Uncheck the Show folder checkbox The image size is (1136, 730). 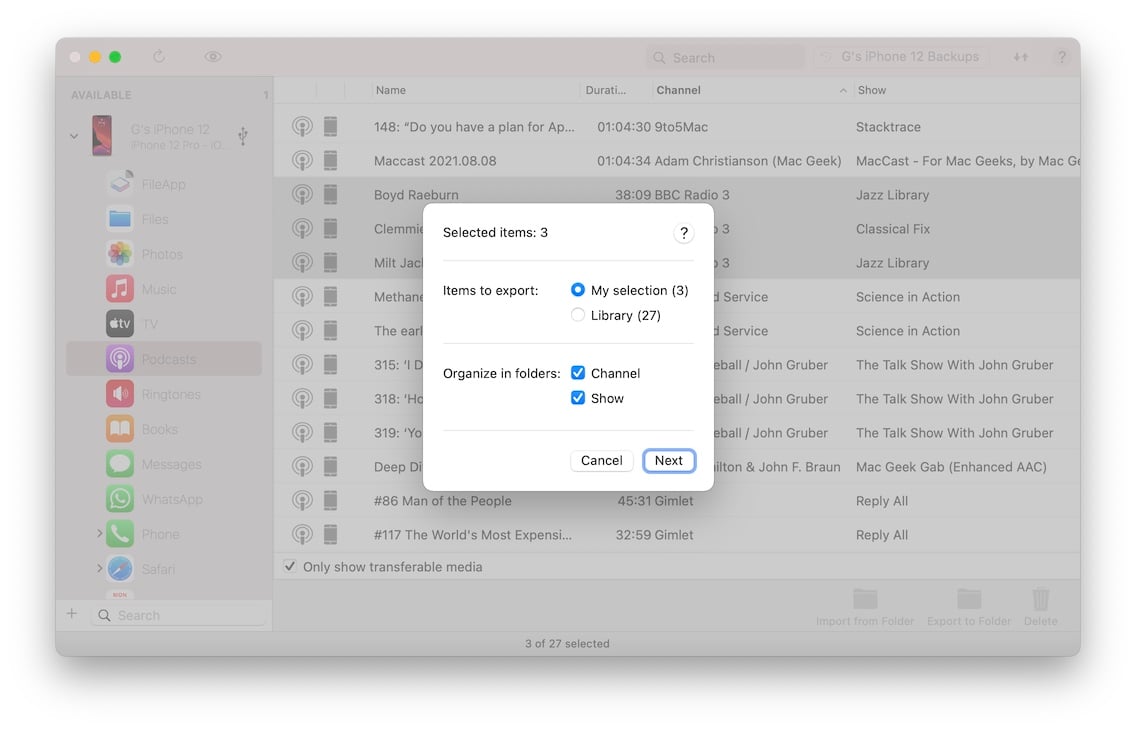click(577, 398)
